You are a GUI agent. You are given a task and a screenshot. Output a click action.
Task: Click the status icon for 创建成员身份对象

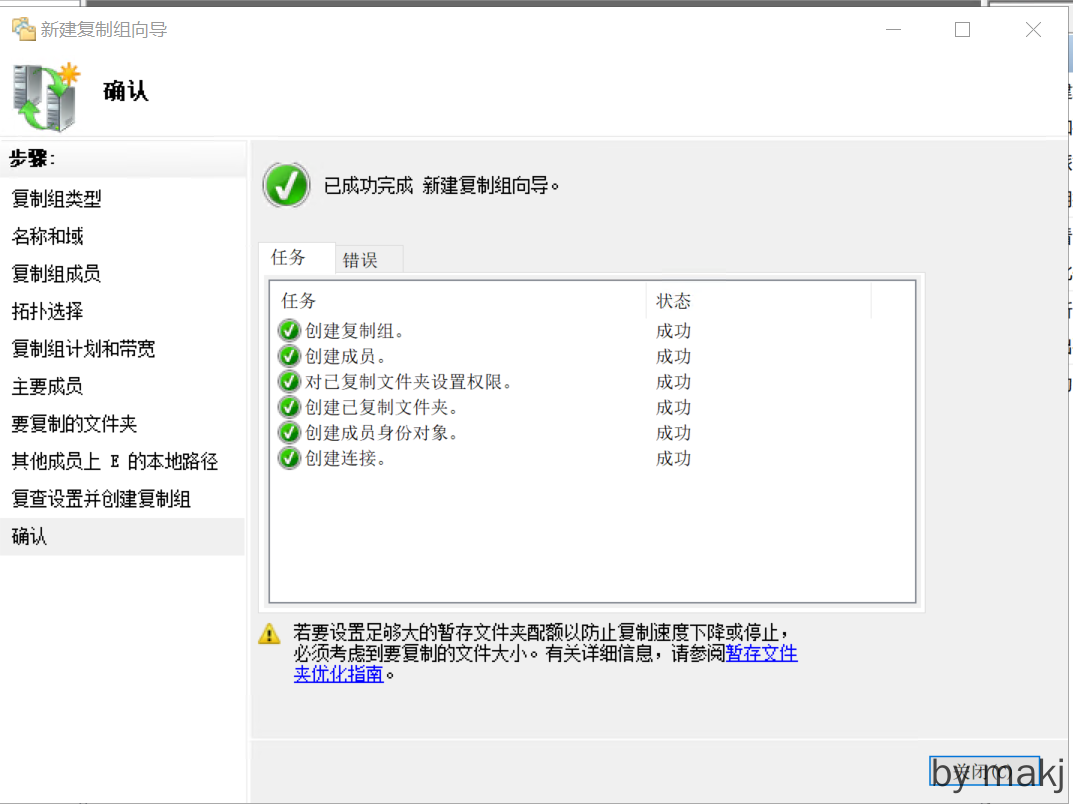[x=289, y=433]
